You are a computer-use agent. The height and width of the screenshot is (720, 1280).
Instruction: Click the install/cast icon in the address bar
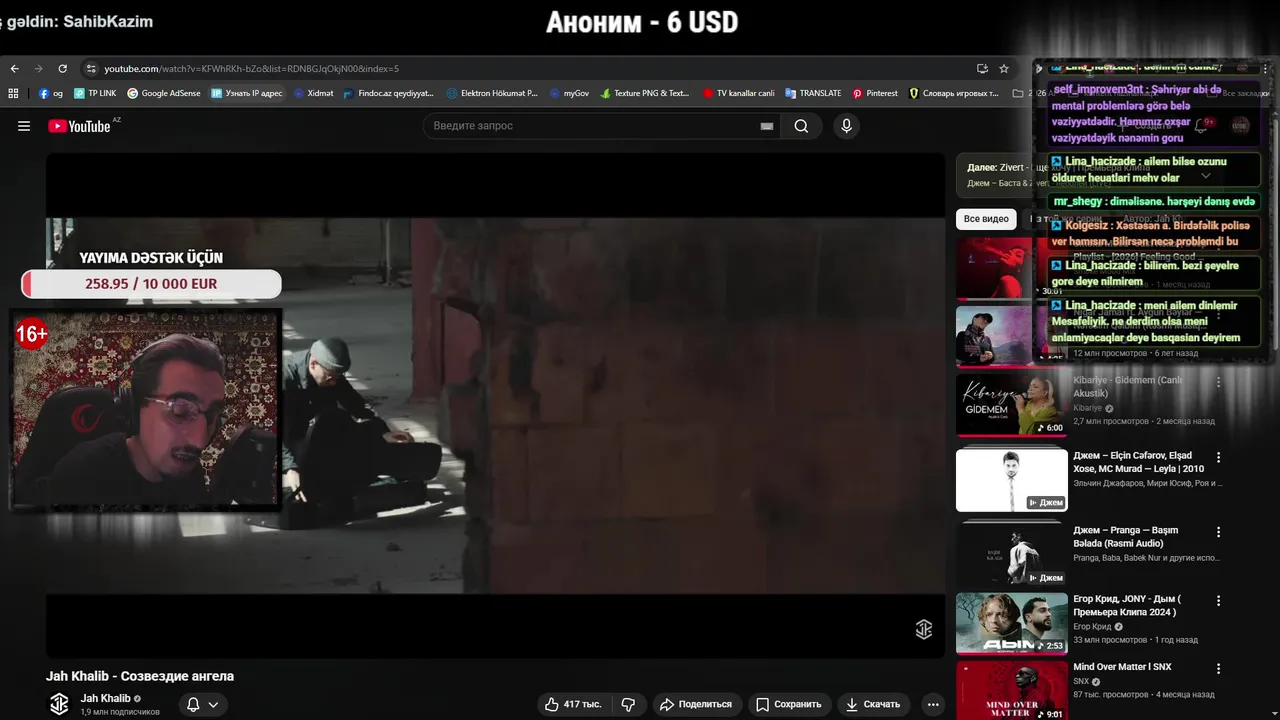pos(982,69)
